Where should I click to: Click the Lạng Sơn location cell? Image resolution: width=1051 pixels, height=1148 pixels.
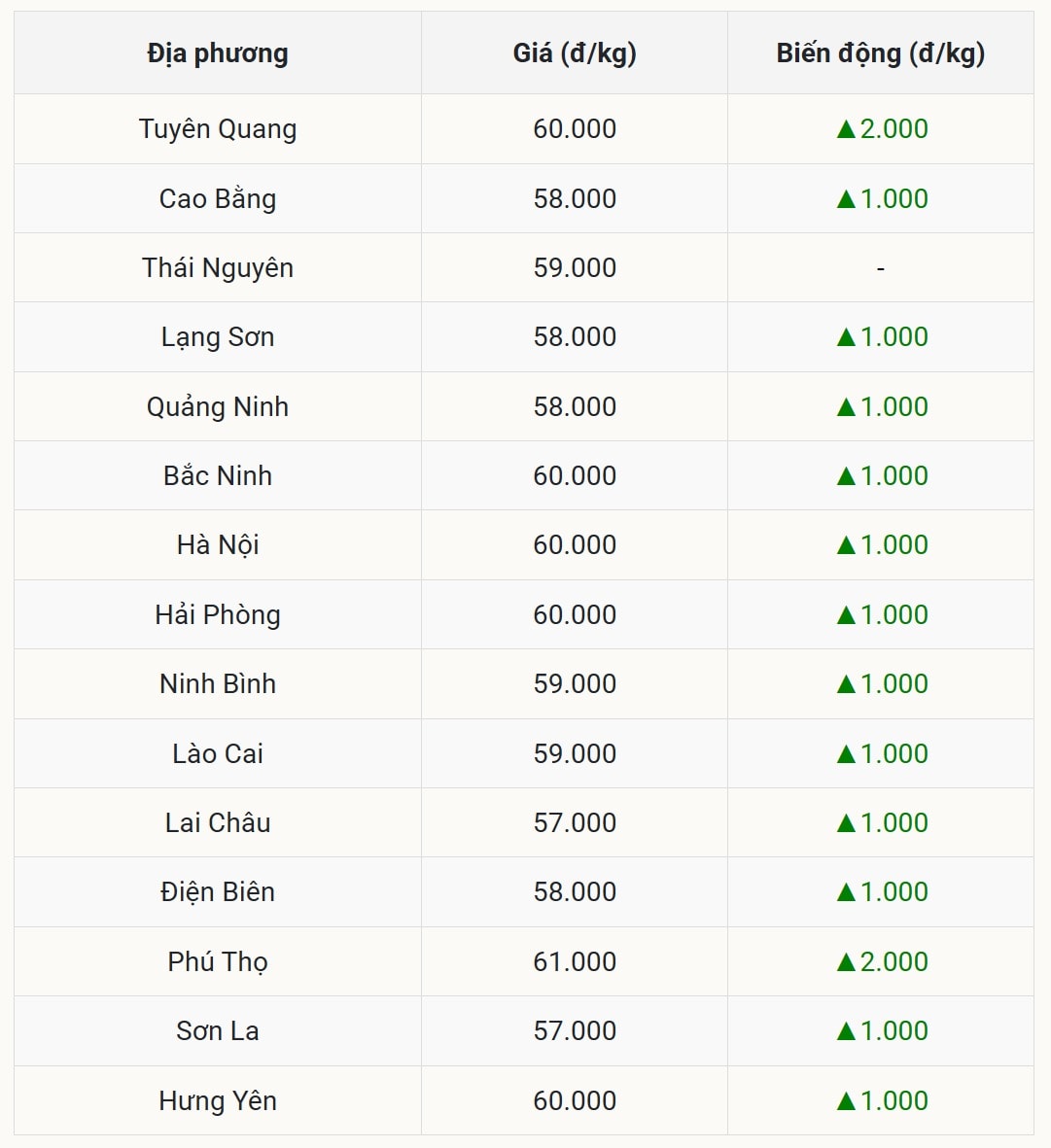pos(218,337)
